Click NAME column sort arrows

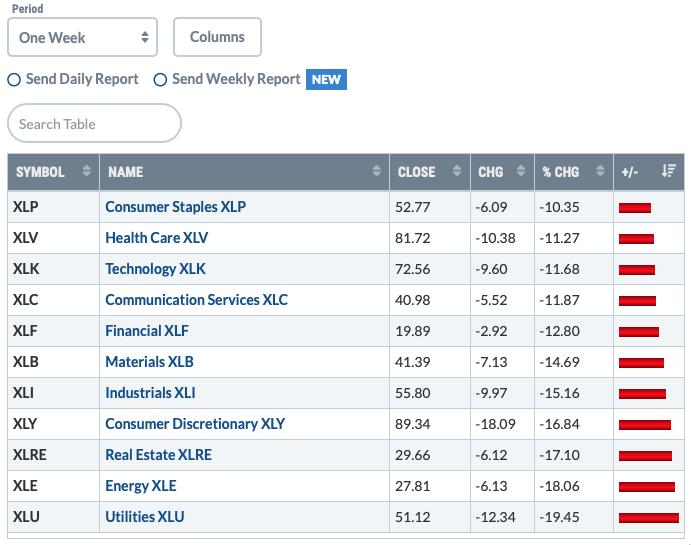376,171
